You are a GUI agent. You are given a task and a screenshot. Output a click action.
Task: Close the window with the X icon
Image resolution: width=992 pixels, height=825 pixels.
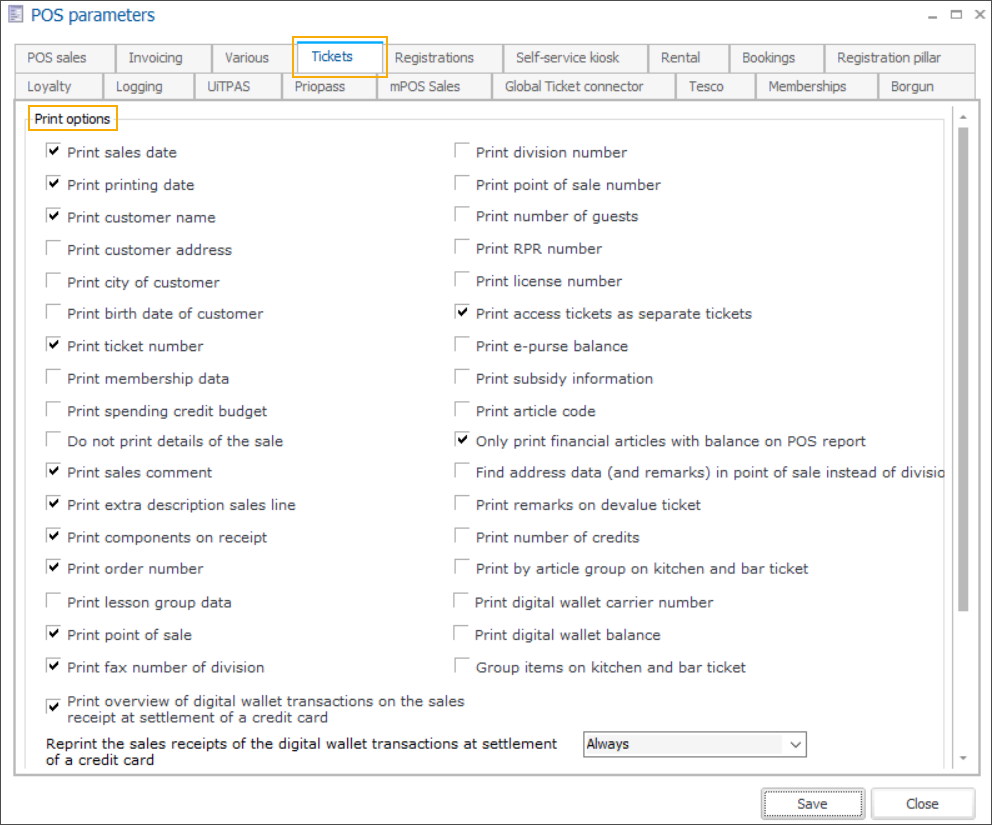[977, 15]
